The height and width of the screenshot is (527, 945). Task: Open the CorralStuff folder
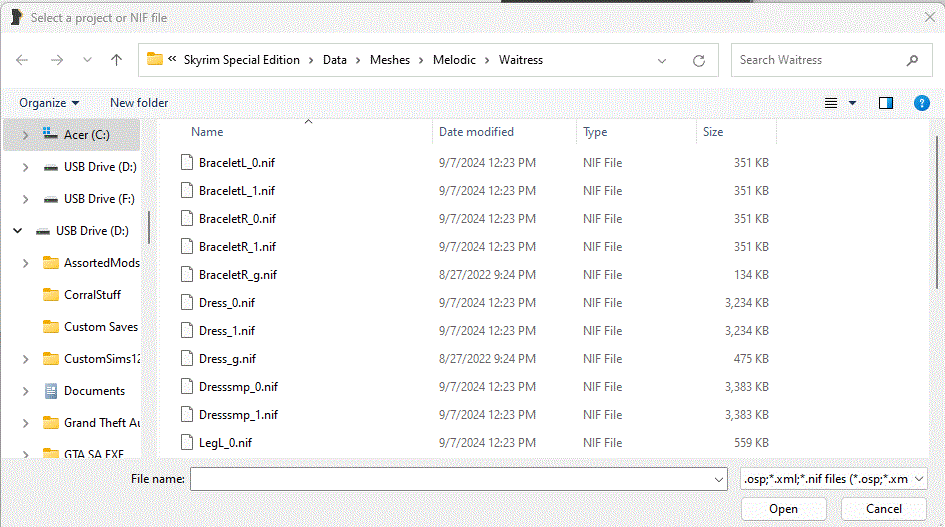[92, 295]
